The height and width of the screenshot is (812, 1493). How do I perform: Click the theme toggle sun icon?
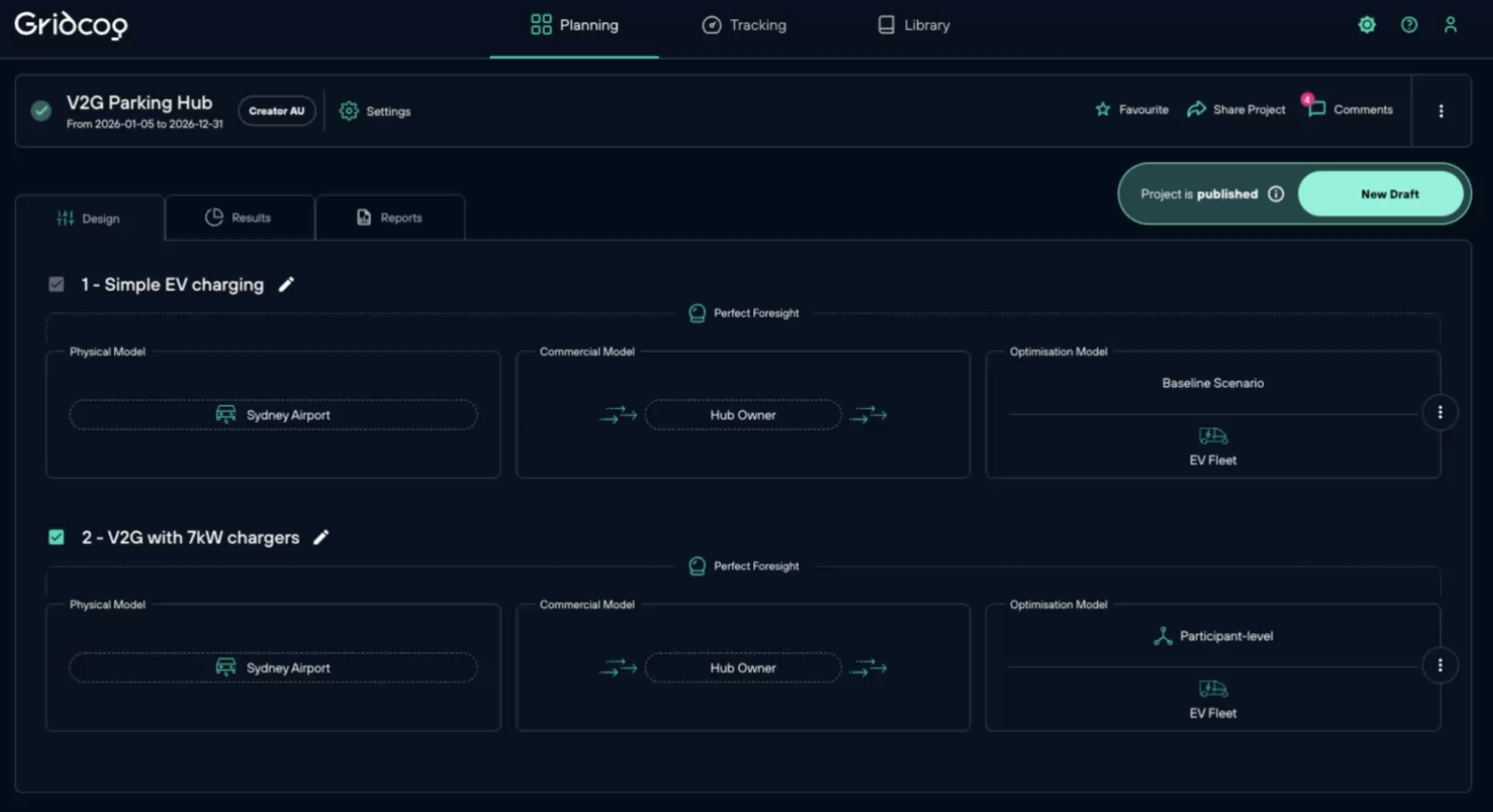tap(1367, 25)
